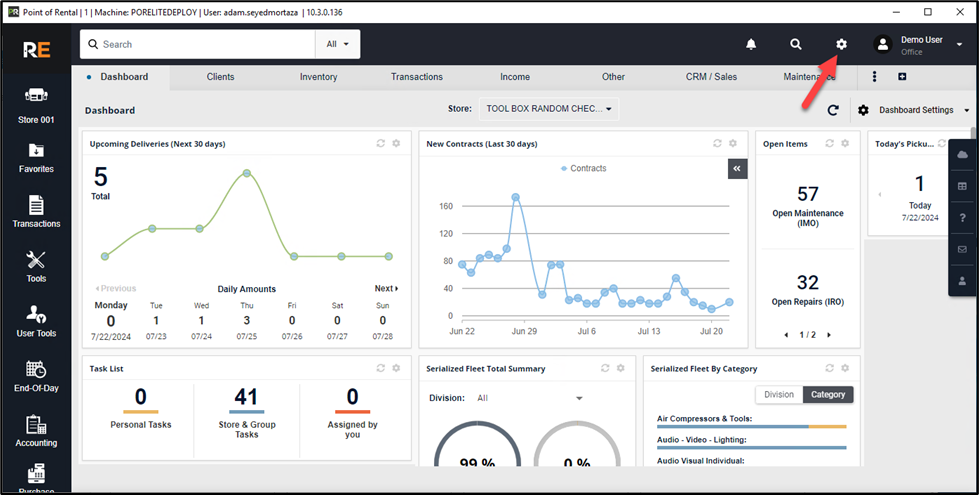Switch to the Inventory tab
This screenshot has height=495, width=979.
click(x=318, y=77)
